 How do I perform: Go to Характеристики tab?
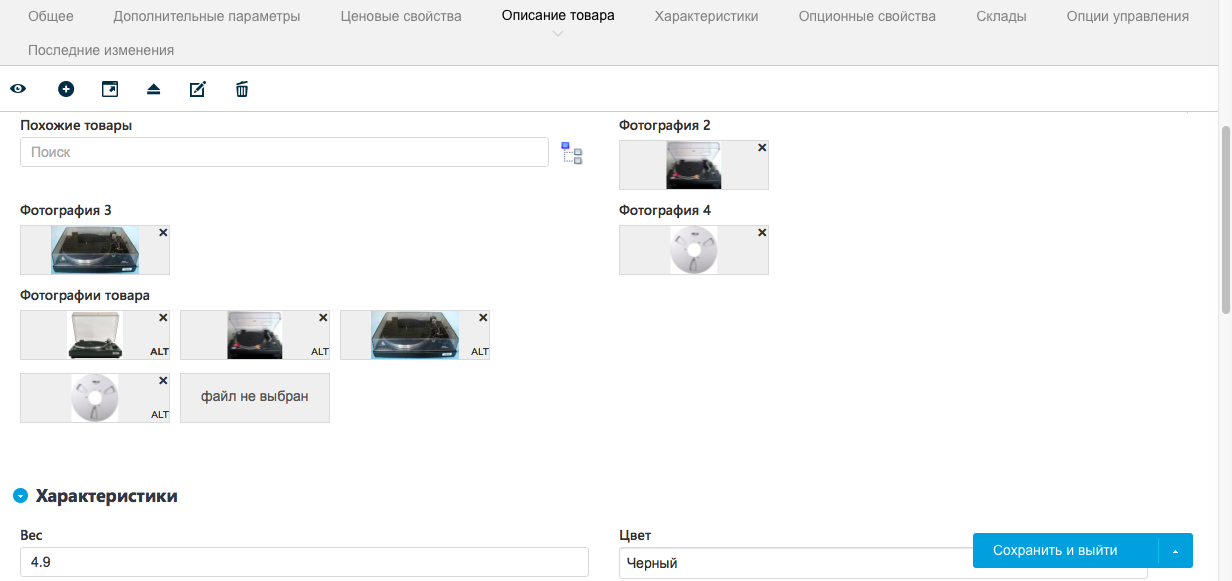coord(706,16)
